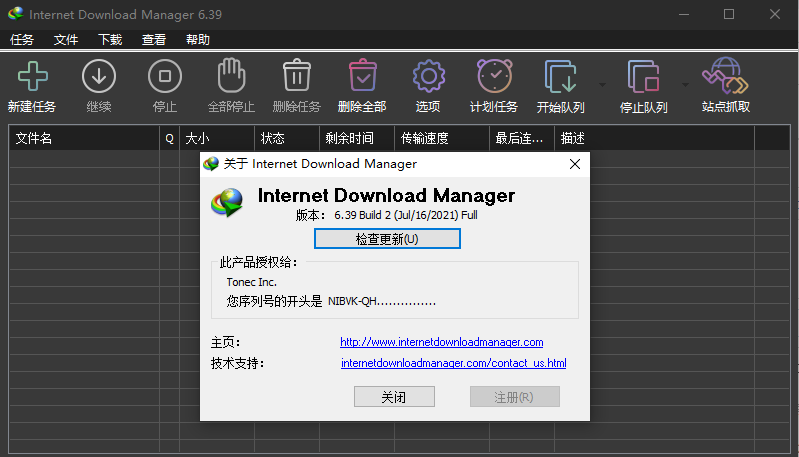Sort by the 剩余时间 column header
Screen dimensions: 799x457
point(357,138)
